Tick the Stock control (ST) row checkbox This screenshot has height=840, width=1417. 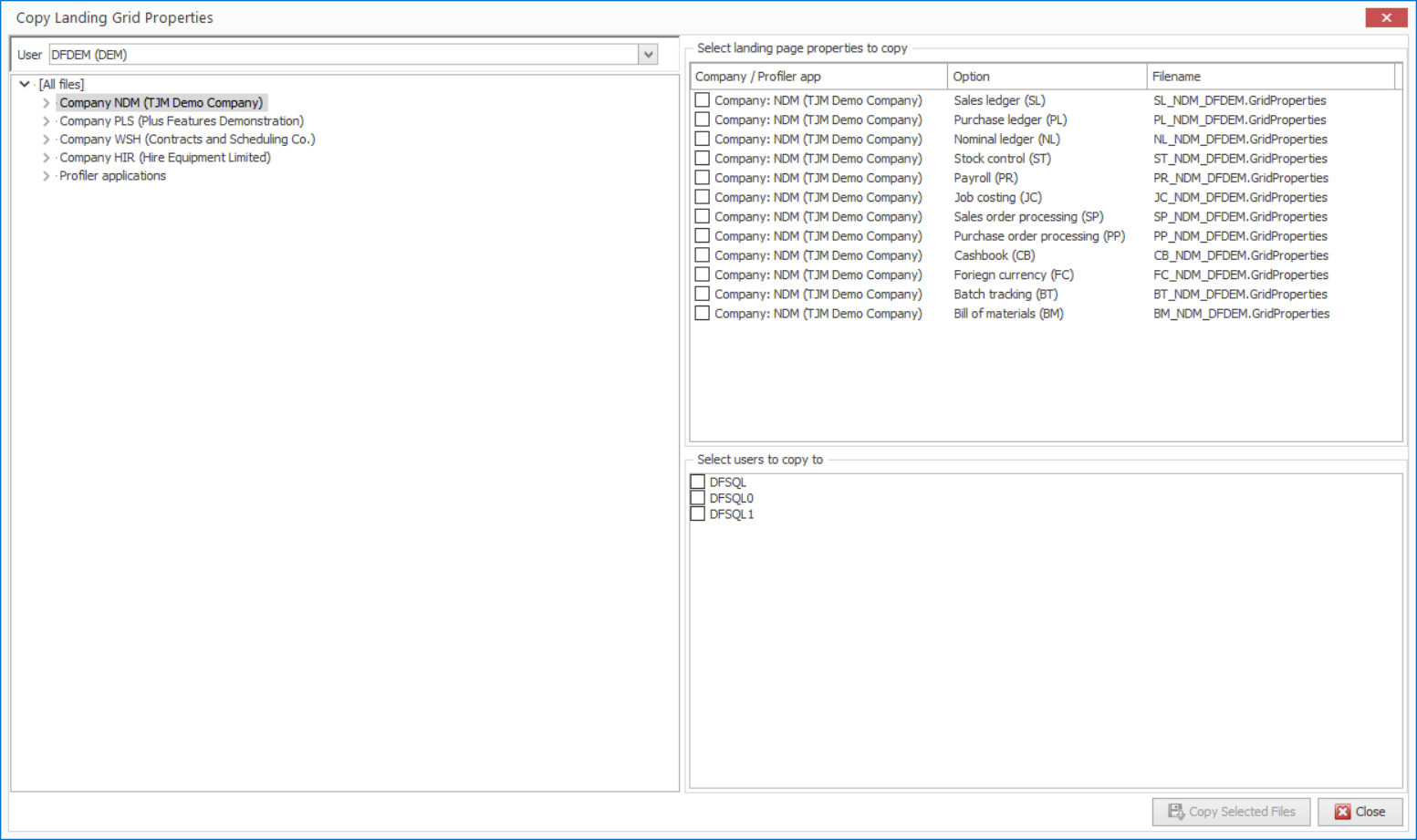[702, 158]
